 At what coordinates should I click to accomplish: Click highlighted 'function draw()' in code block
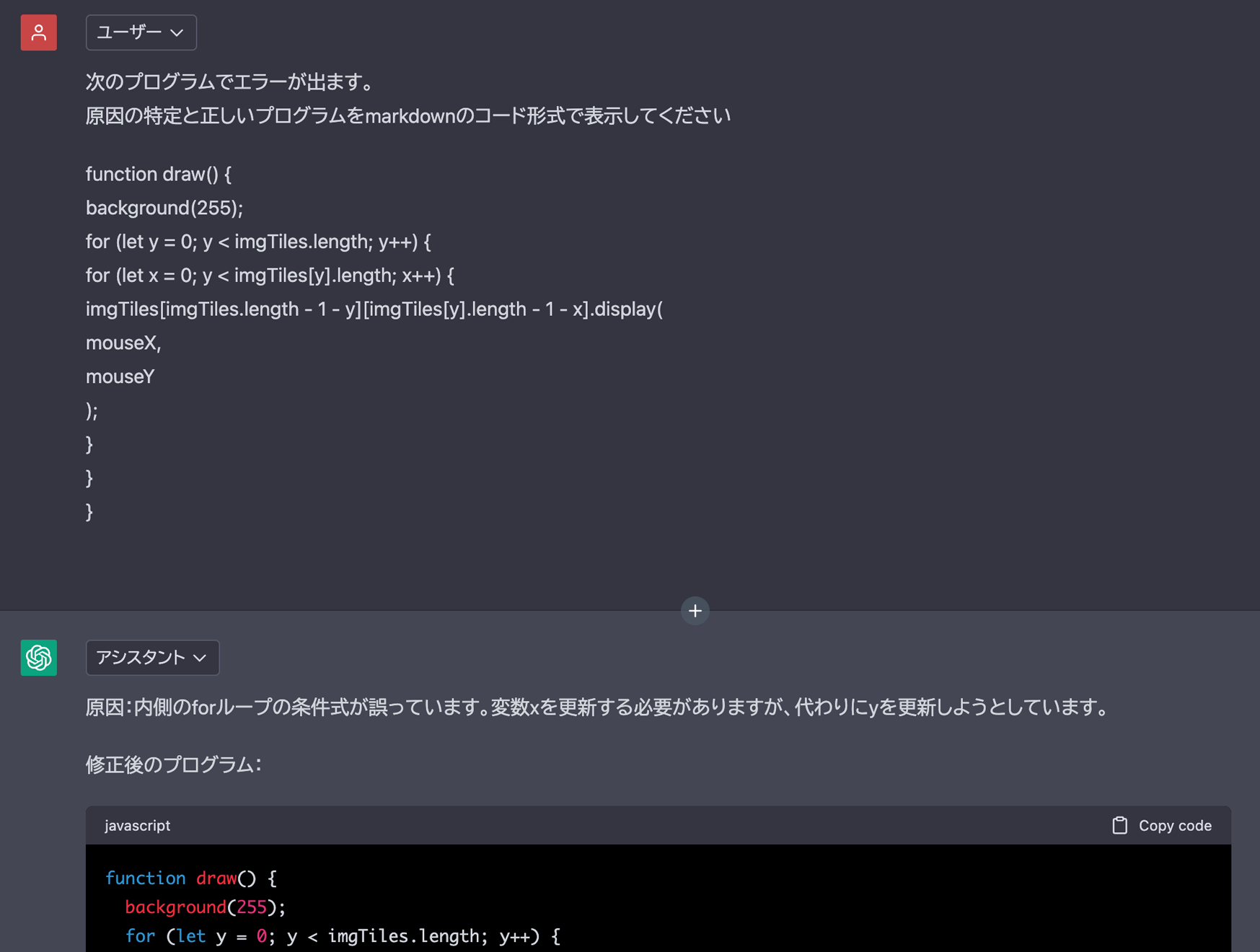[191, 878]
